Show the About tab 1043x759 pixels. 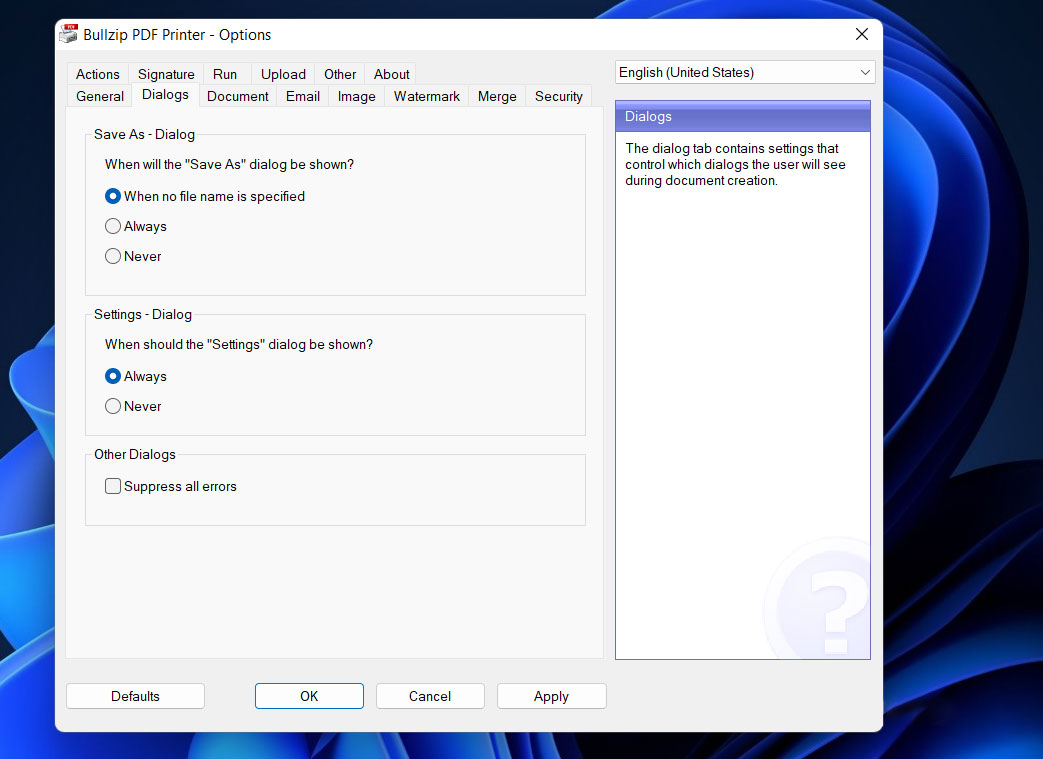391,74
